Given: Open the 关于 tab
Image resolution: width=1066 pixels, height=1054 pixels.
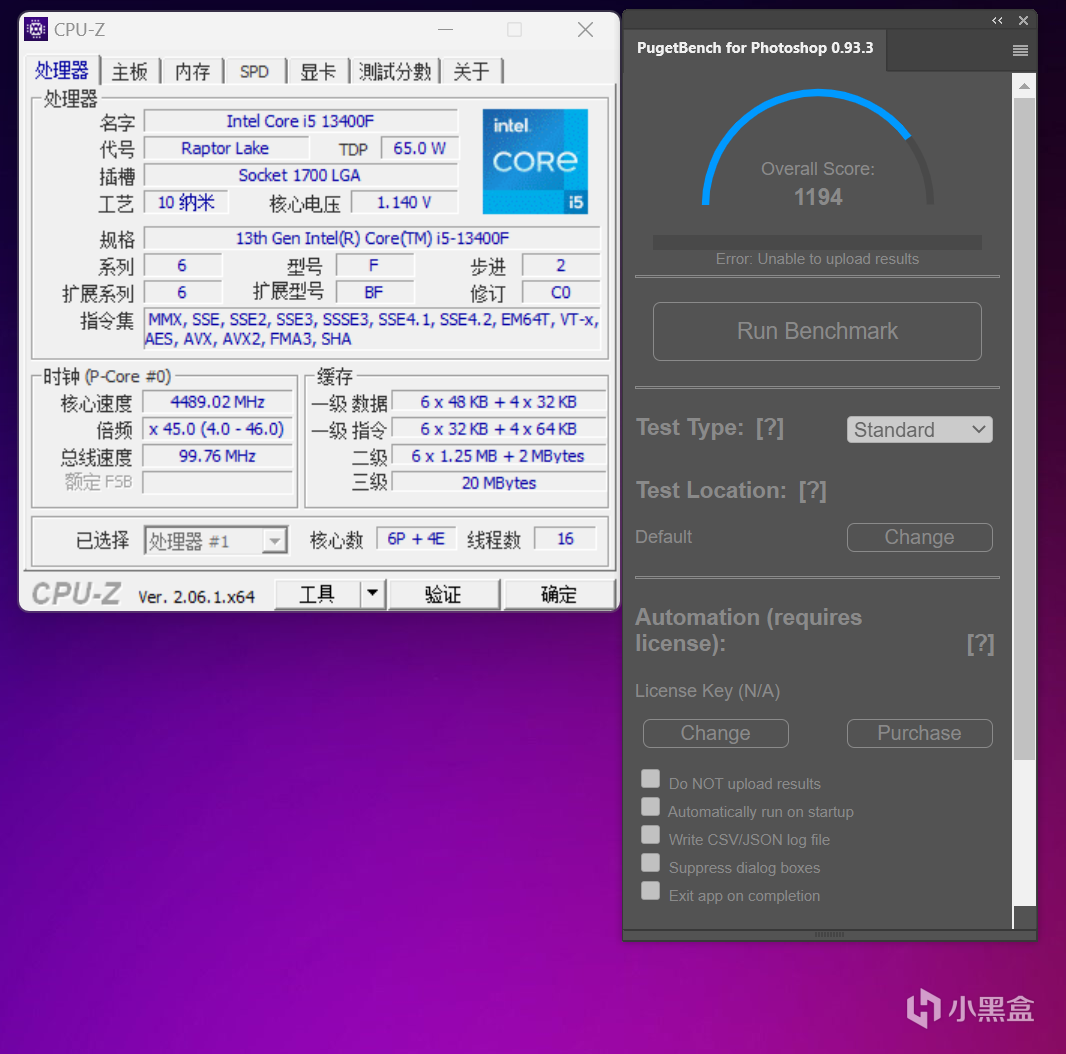Looking at the screenshot, I should tap(471, 71).
